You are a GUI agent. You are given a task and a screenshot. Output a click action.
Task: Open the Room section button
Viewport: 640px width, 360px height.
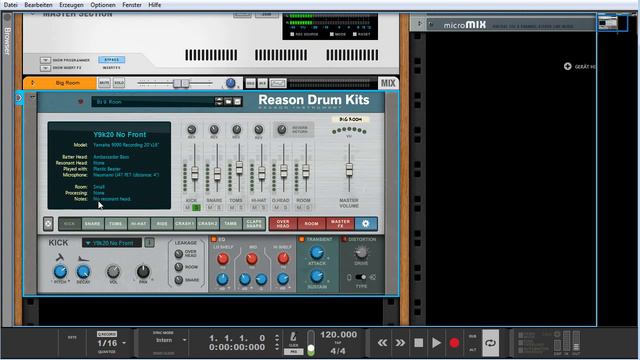click(x=311, y=224)
